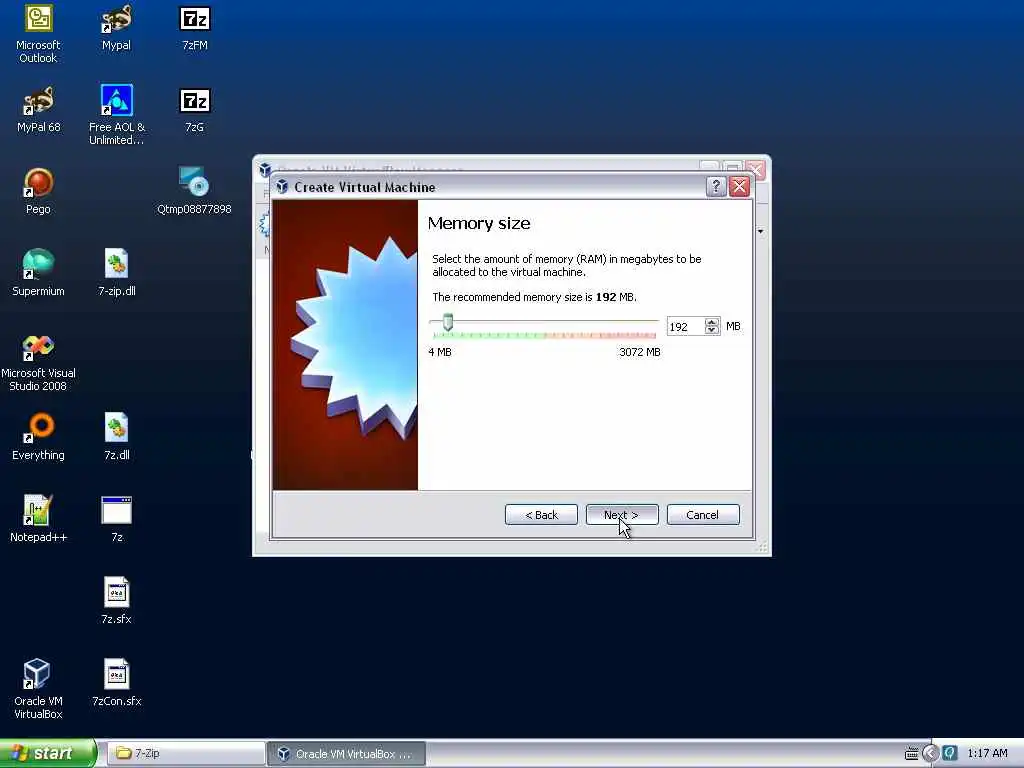The image size is (1024, 768).
Task: Click the dropdown arrow in VirtualBox Manager window
Action: point(760,231)
